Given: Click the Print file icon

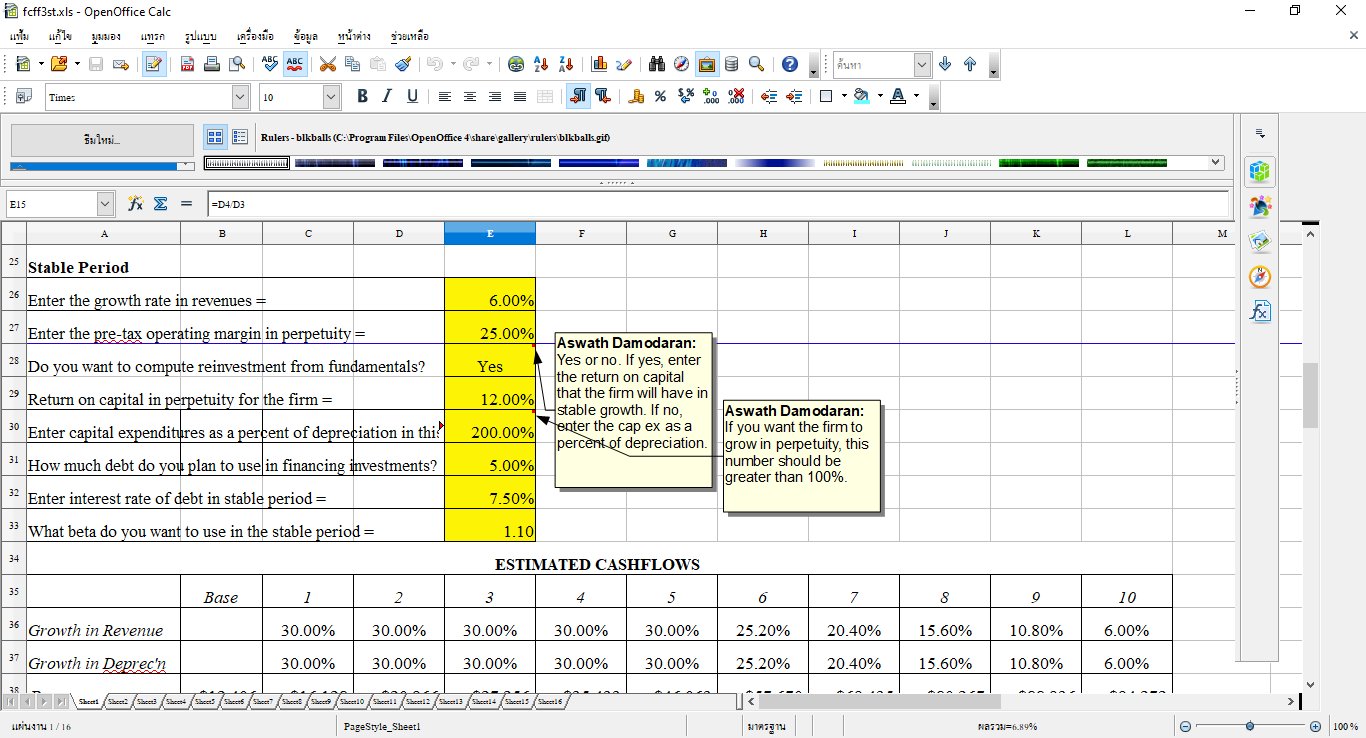Looking at the screenshot, I should tap(212, 64).
